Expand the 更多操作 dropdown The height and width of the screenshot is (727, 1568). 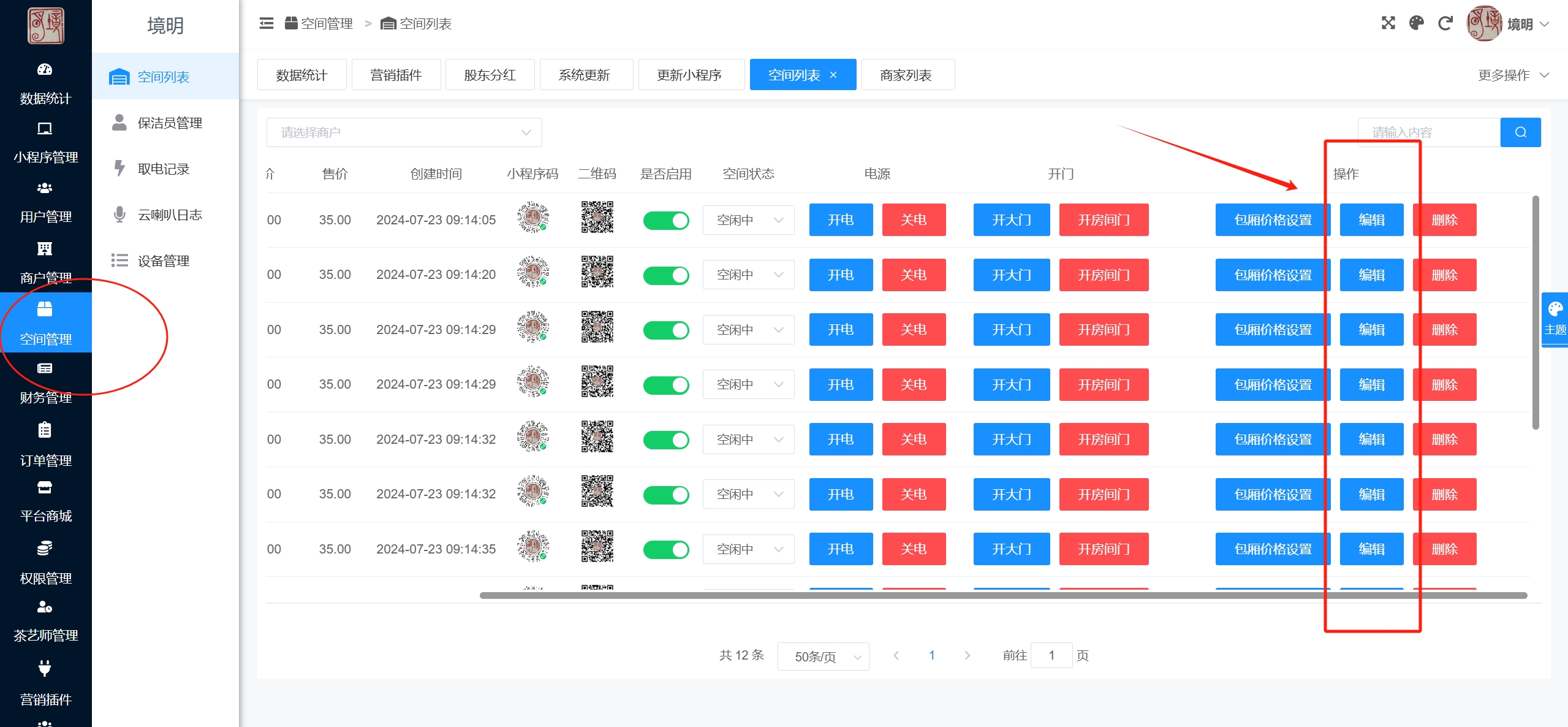click(1513, 75)
